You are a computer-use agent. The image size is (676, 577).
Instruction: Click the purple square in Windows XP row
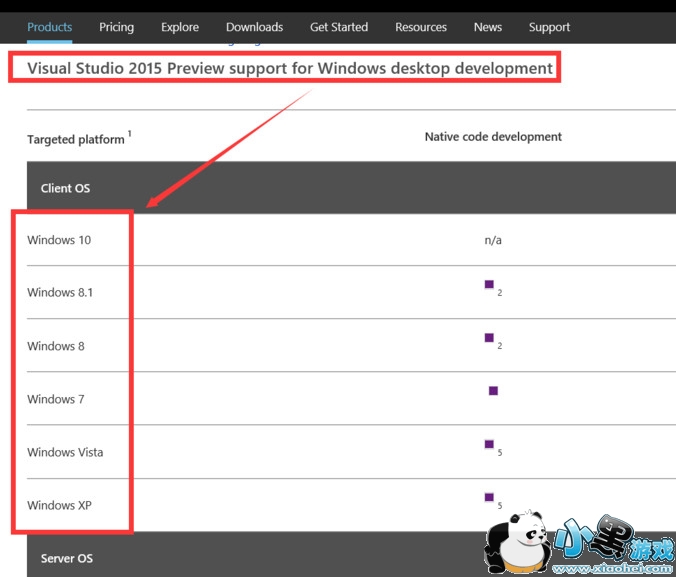click(489, 497)
